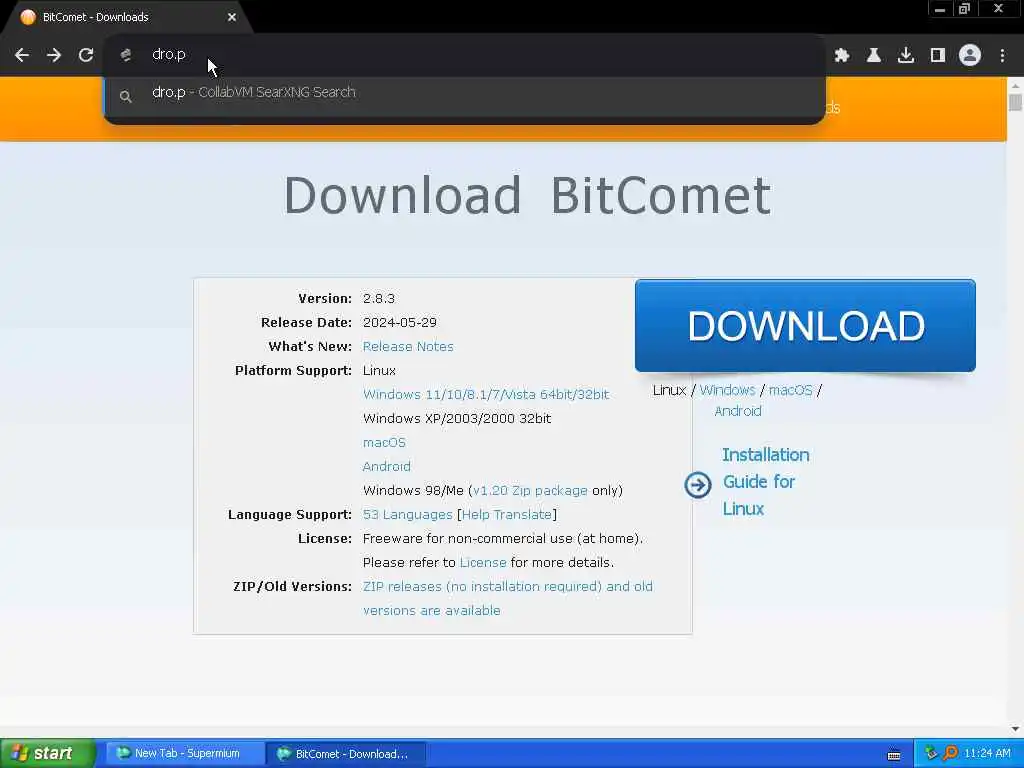Restore down the browser window
Screen dimensions: 1024x768
click(x=964, y=9)
